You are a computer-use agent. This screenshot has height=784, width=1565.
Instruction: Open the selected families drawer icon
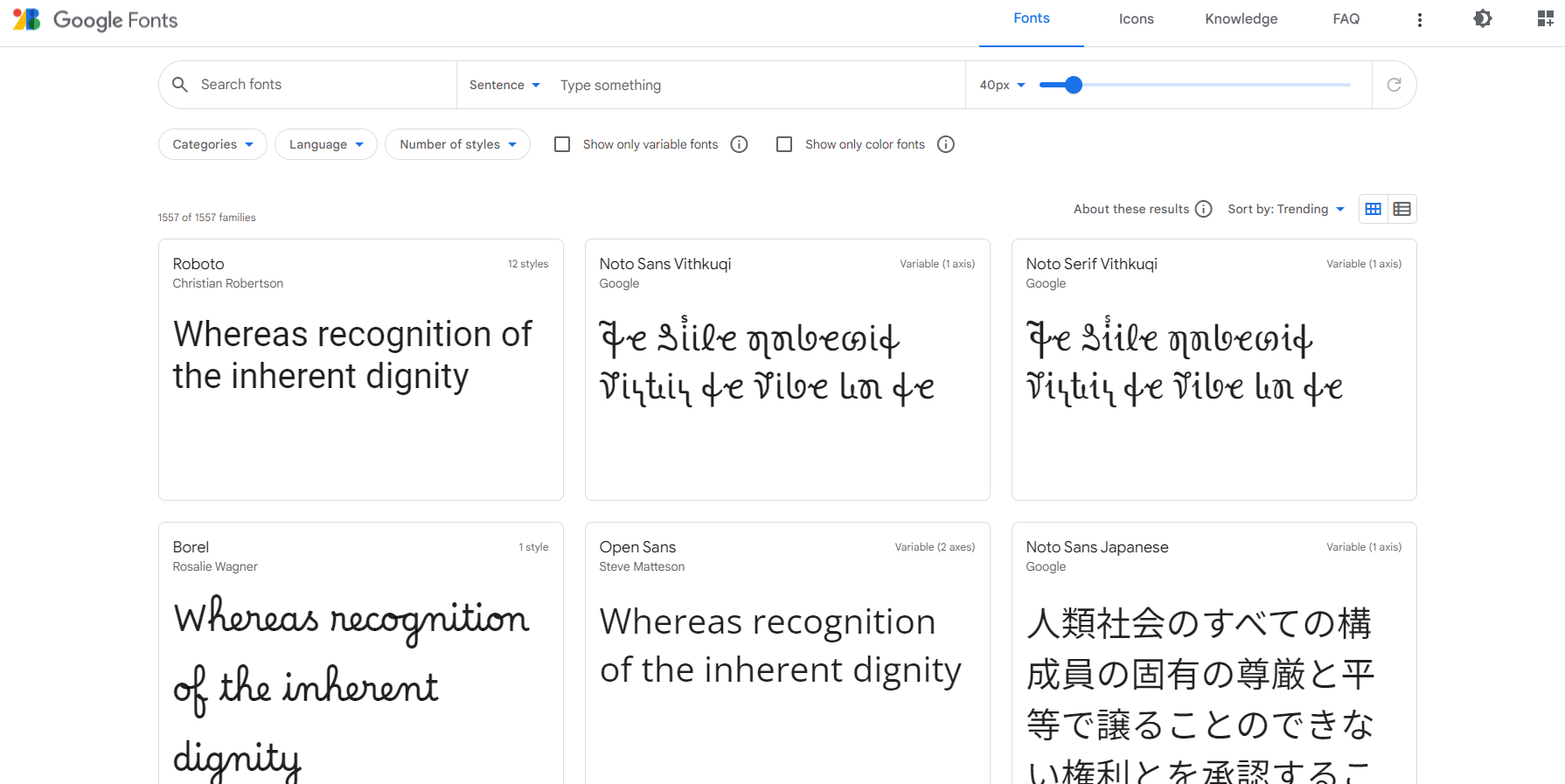[1544, 18]
